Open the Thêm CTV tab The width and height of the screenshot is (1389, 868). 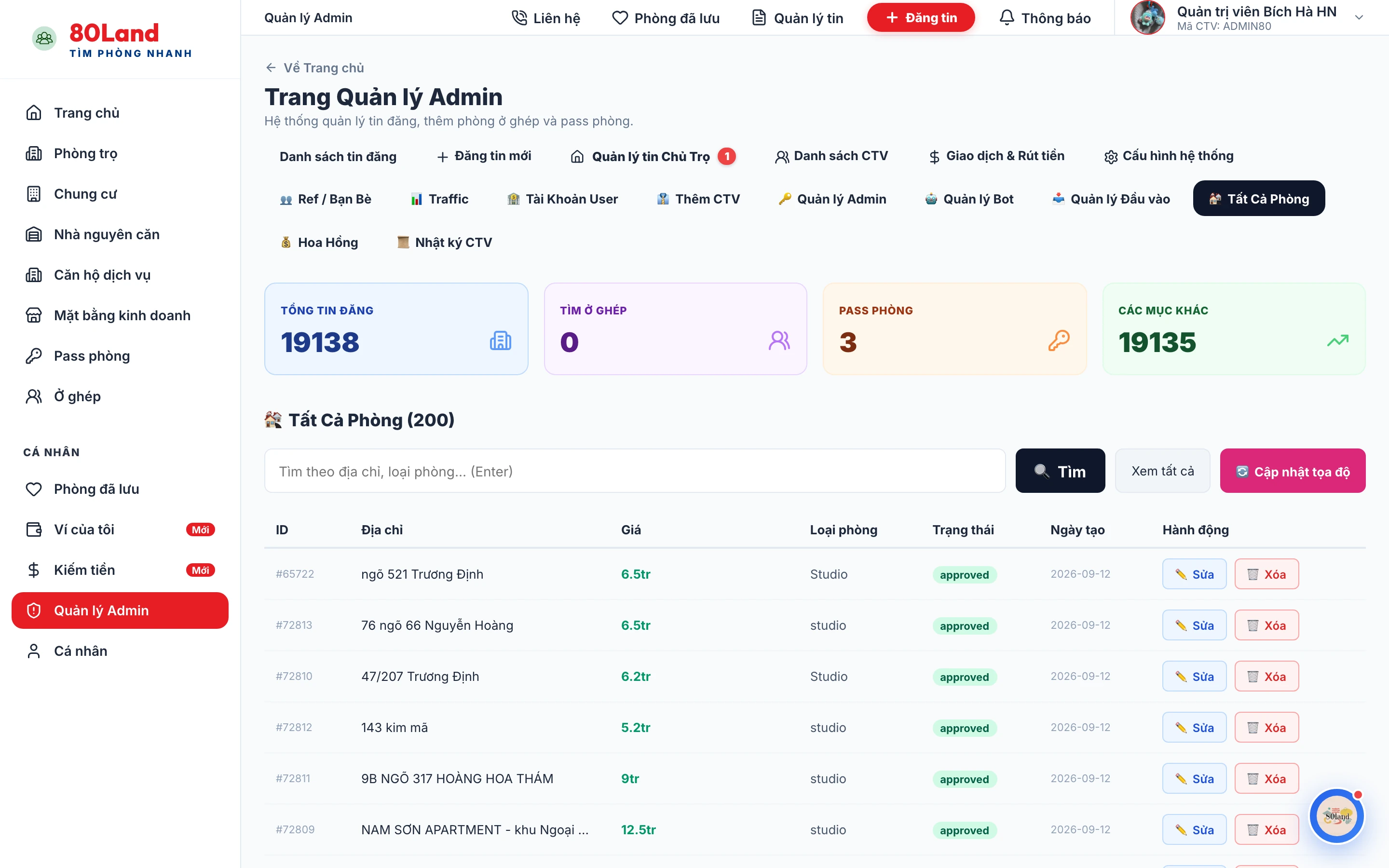[x=698, y=199]
